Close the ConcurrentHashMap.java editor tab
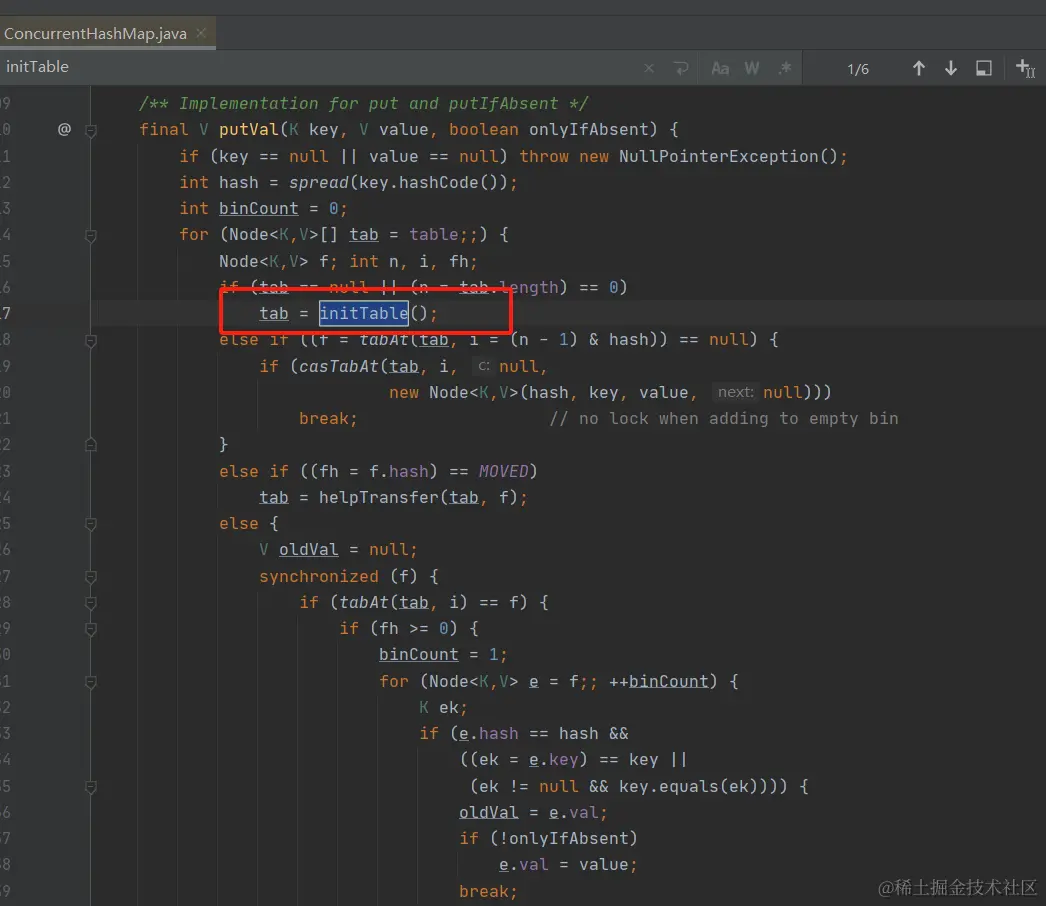 (201, 33)
